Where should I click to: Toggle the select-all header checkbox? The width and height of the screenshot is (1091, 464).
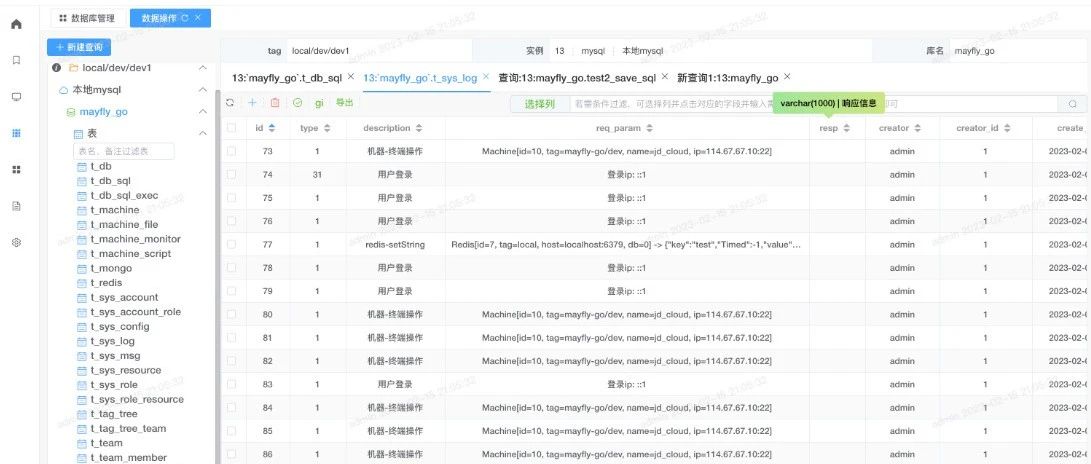tap(232, 128)
